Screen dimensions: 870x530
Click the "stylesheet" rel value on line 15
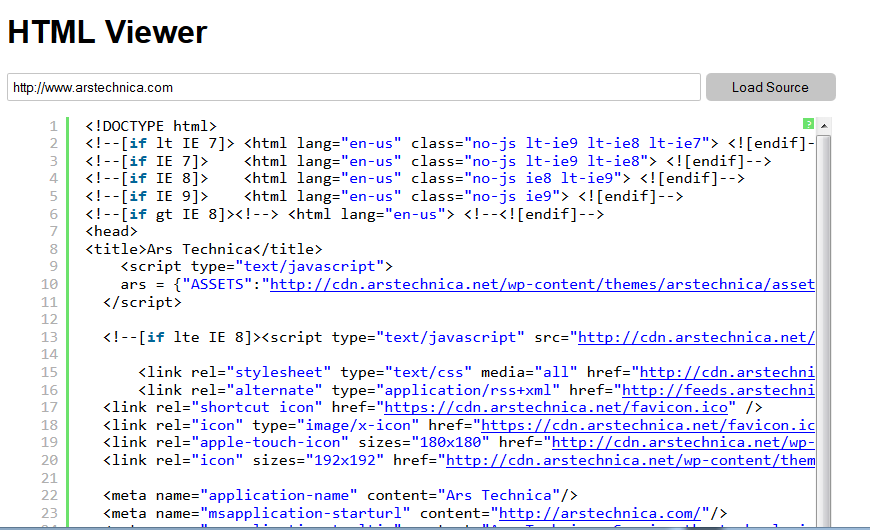pos(279,372)
